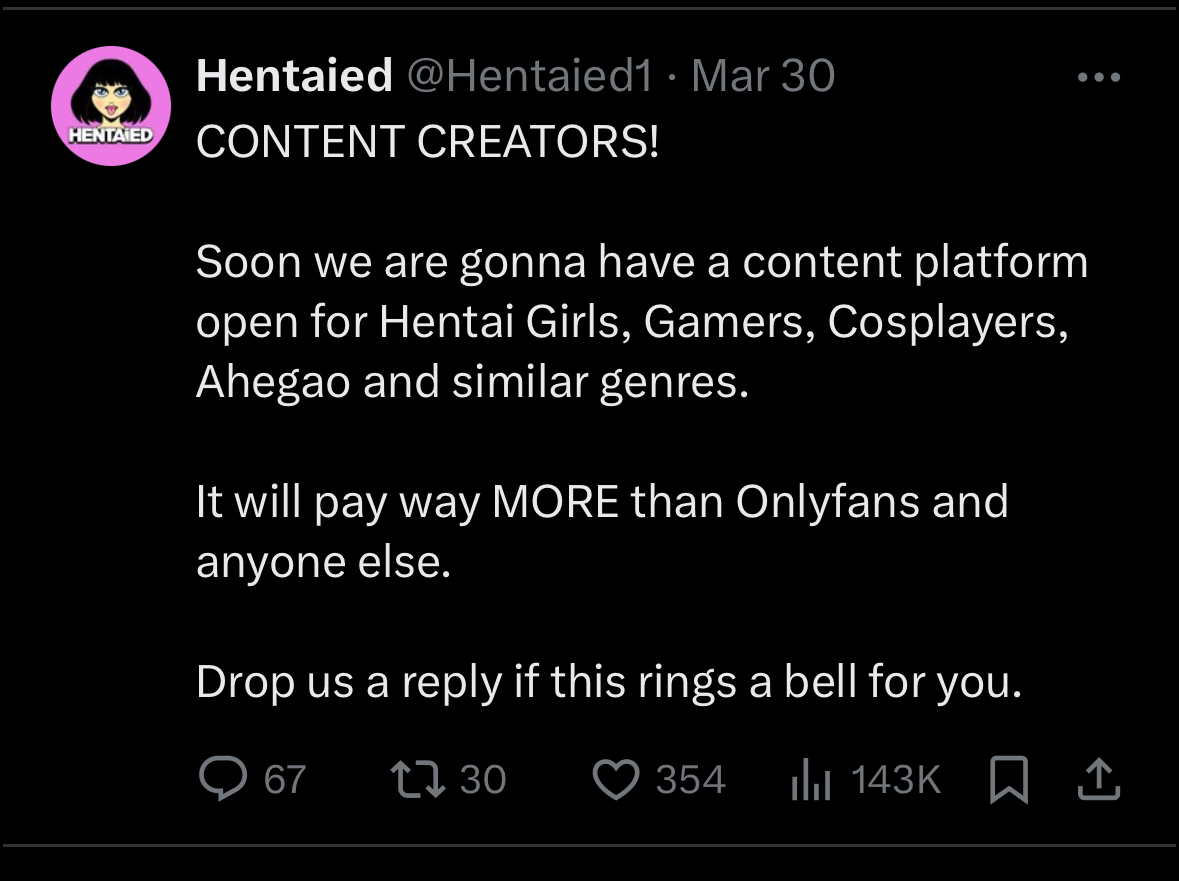The width and height of the screenshot is (1179, 881).
Task: Click the 30 reposts count
Action: pyautogui.click(x=483, y=780)
